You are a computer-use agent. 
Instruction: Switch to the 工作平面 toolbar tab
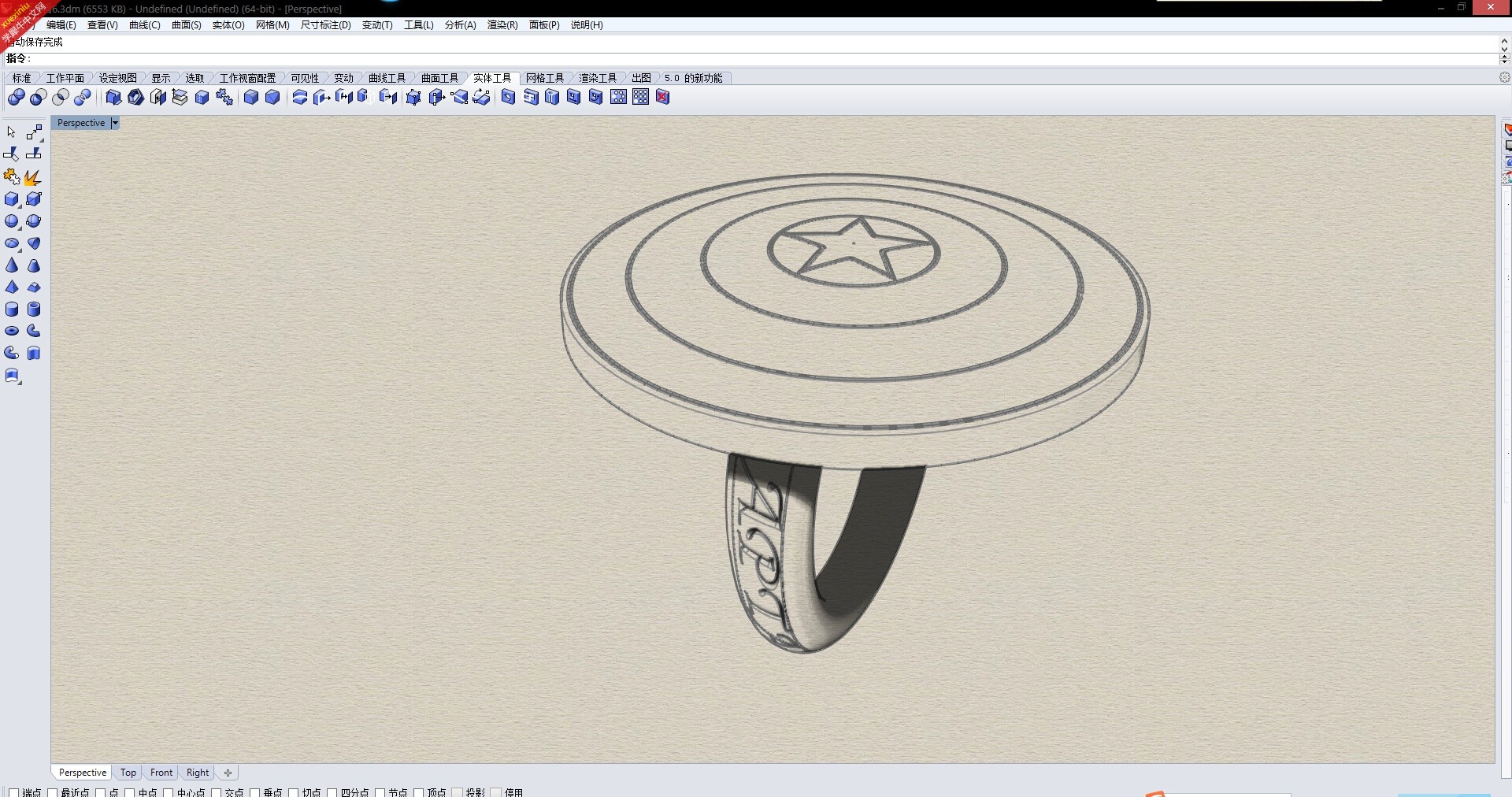(65, 78)
